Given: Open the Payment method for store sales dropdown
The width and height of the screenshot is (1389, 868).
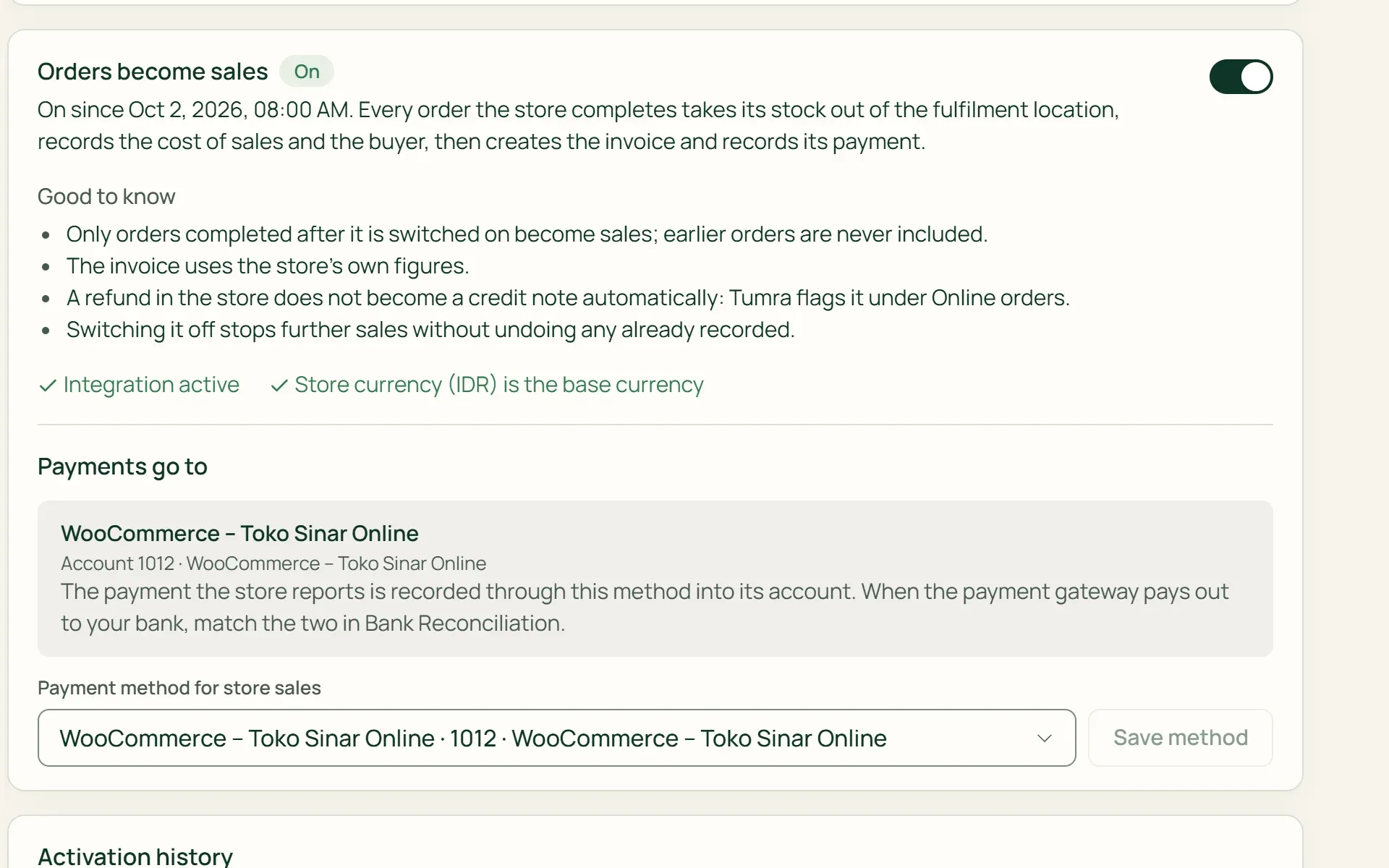Looking at the screenshot, I should (556, 738).
